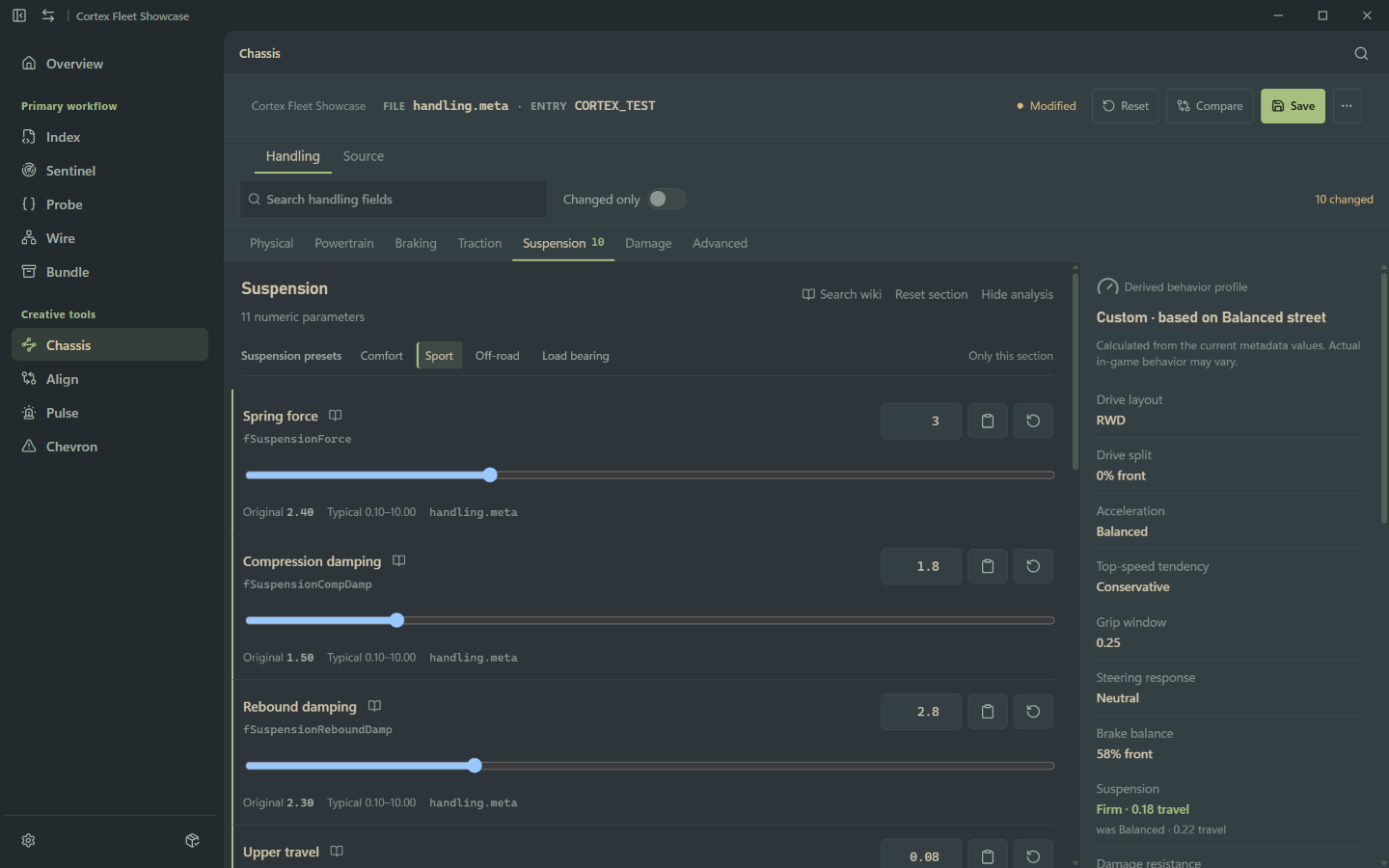Open Spring force wiki book icon
This screenshot has height=868, width=1389.
pos(336,416)
